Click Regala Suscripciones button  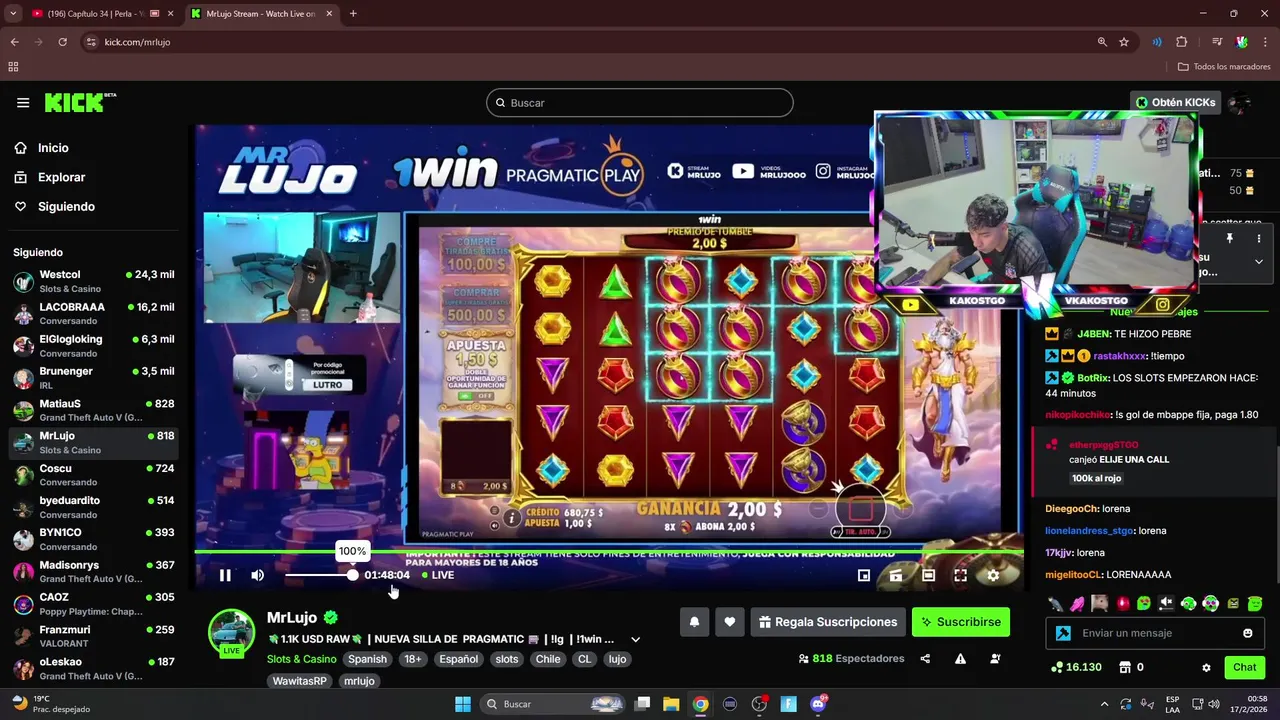tap(828, 622)
